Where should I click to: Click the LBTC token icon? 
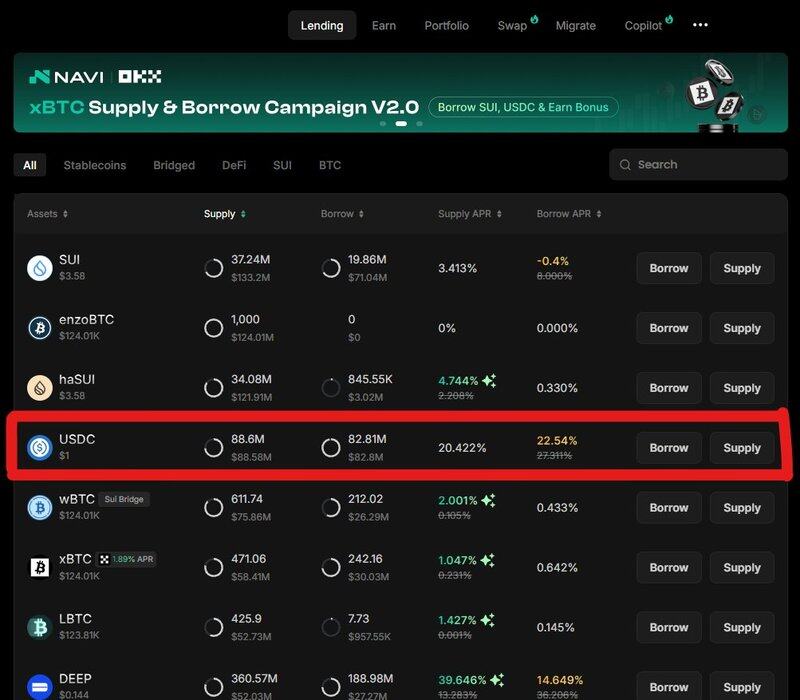pyautogui.click(x=40, y=627)
